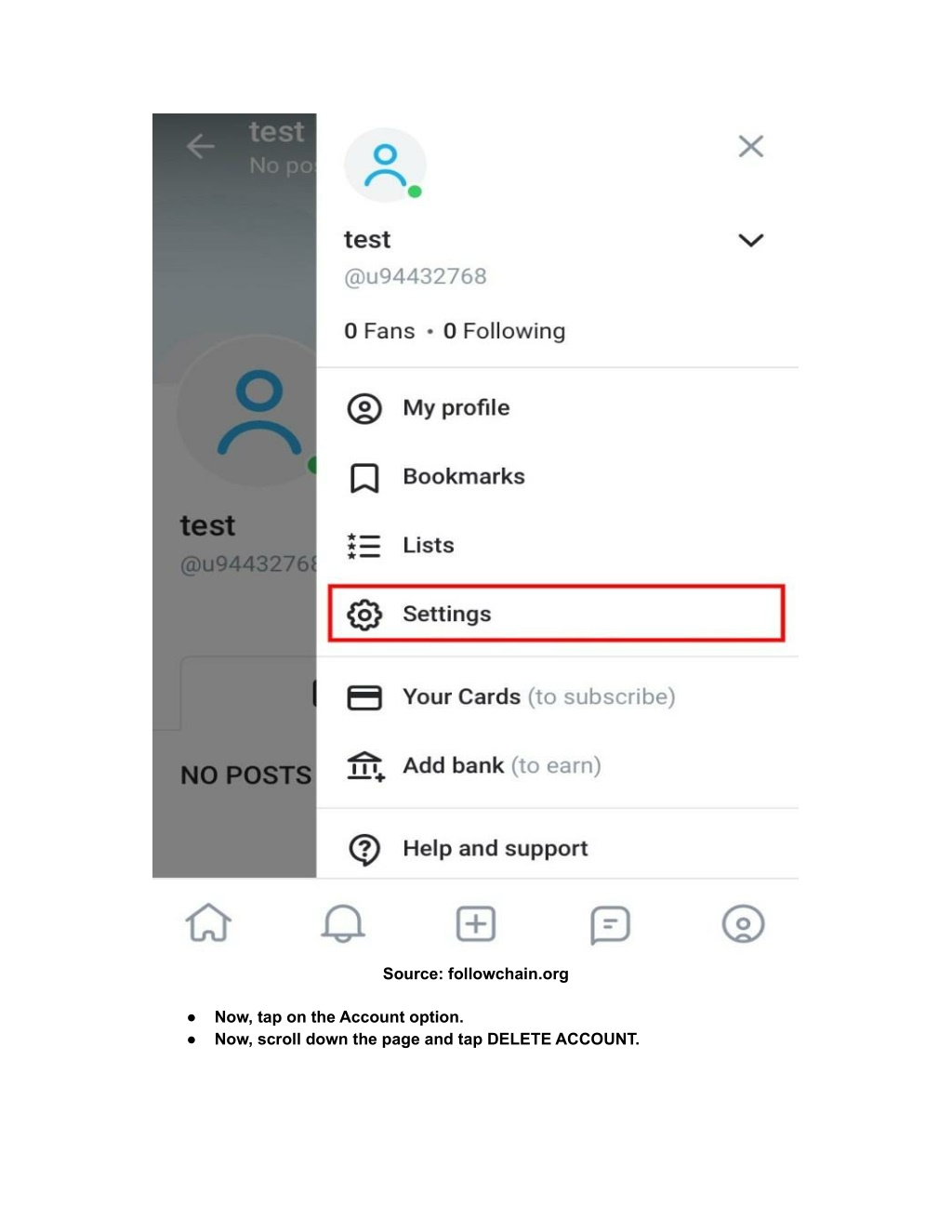952x1232 pixels.
Task: Open the Settings menu item
Action: coord(556,614)
